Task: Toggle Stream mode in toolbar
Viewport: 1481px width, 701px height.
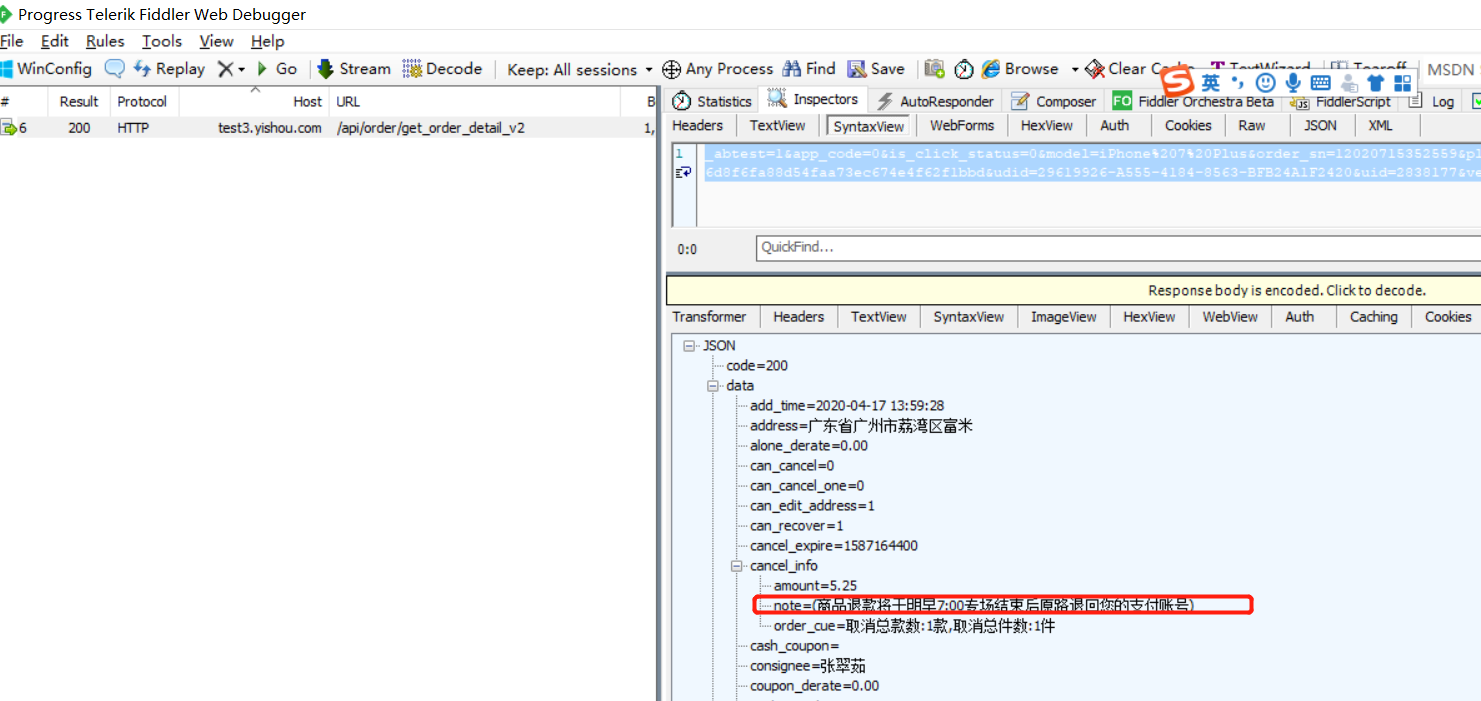Action: [x=354, y=69]
